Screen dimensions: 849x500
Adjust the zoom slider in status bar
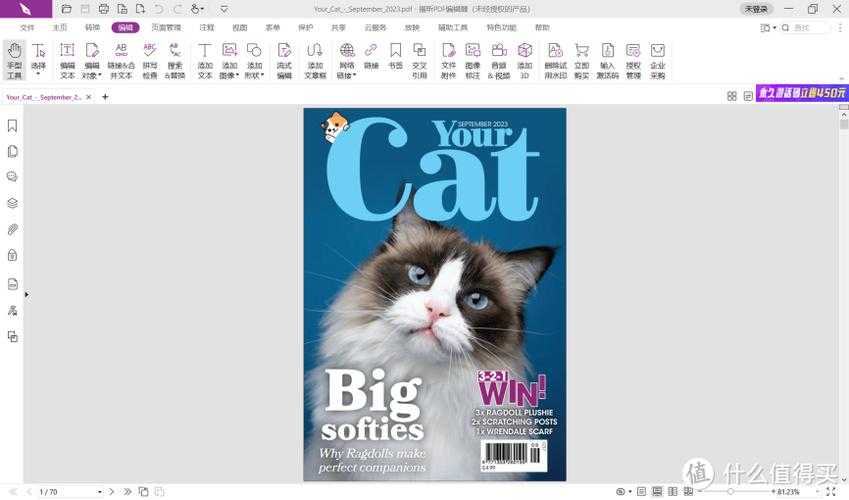730,492
